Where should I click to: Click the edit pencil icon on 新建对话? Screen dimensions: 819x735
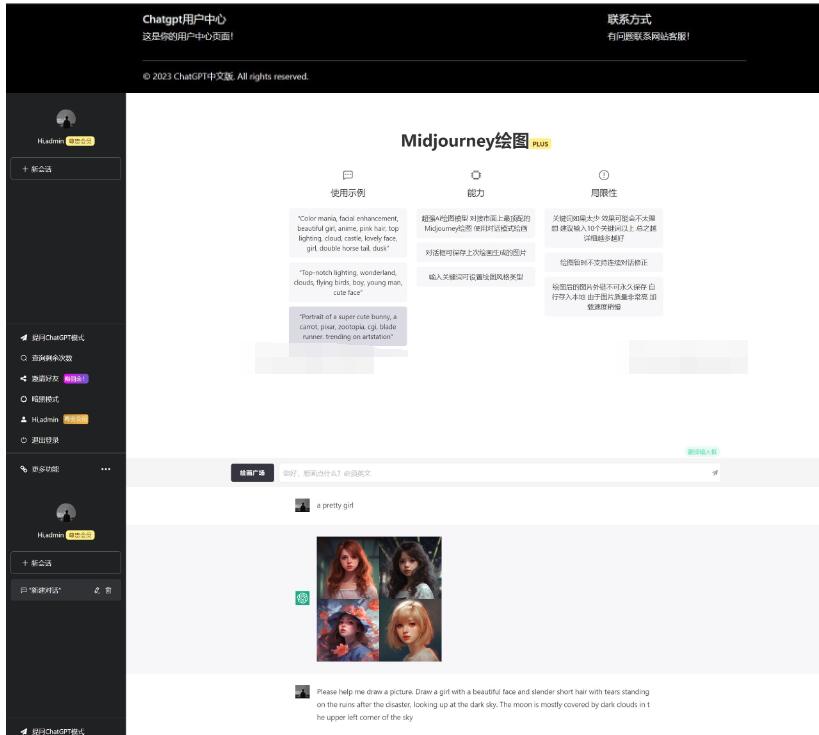(97, 590)
